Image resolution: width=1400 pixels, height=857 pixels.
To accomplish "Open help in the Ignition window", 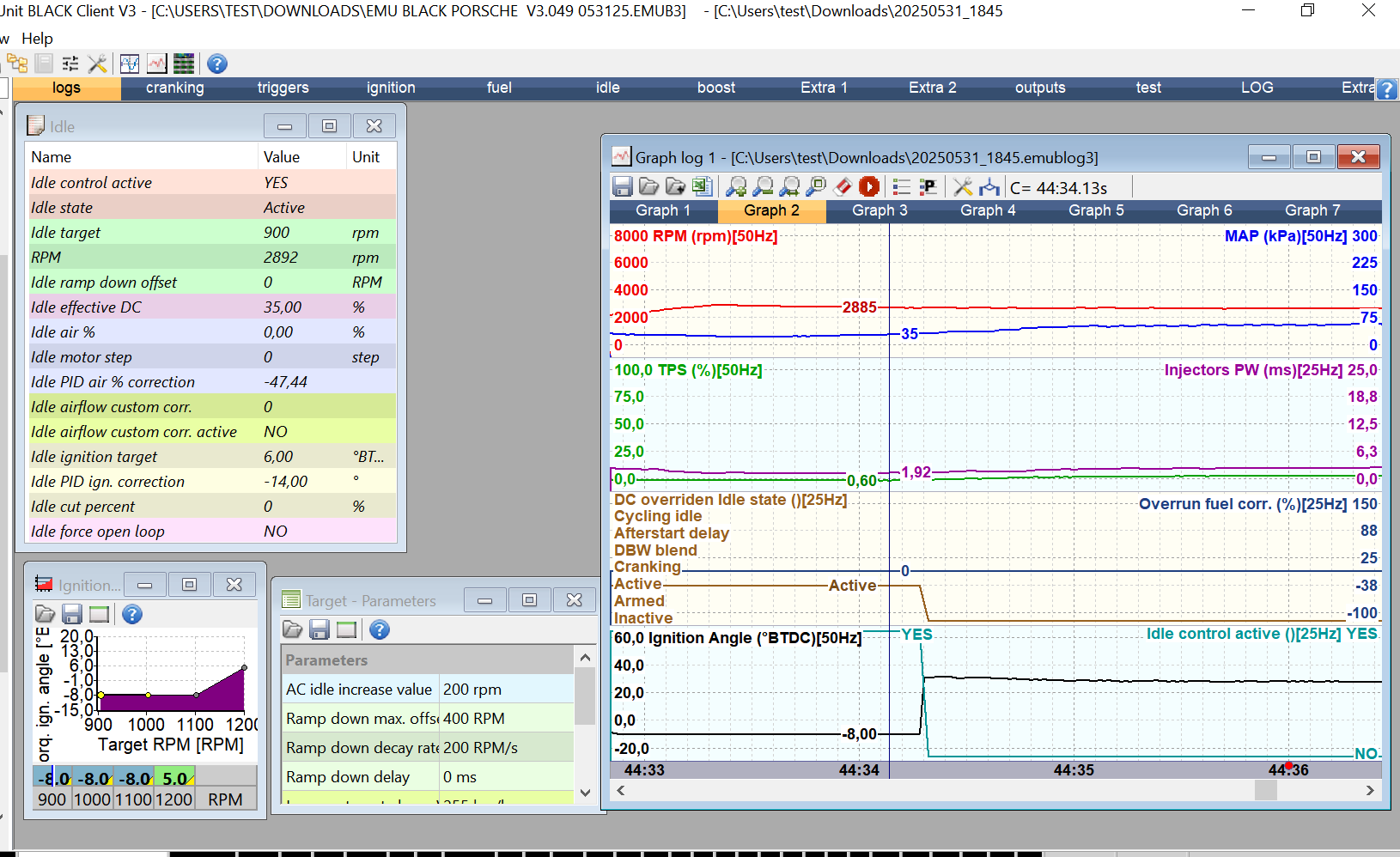I will [131, 614].
